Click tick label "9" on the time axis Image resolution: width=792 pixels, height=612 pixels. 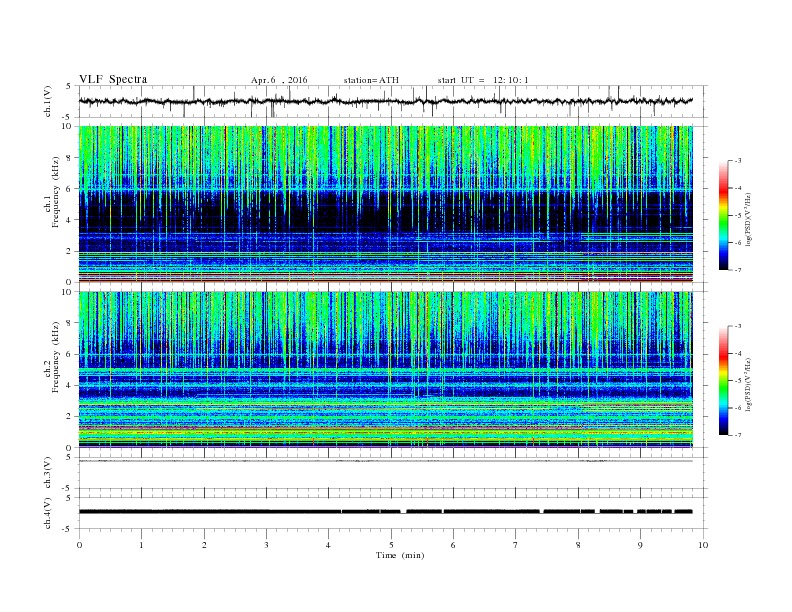tap(640, 545)
